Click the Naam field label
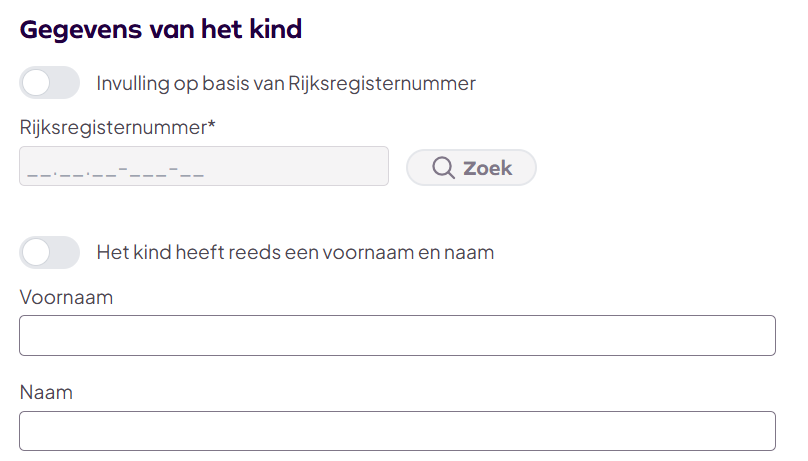 coord(46,393)
